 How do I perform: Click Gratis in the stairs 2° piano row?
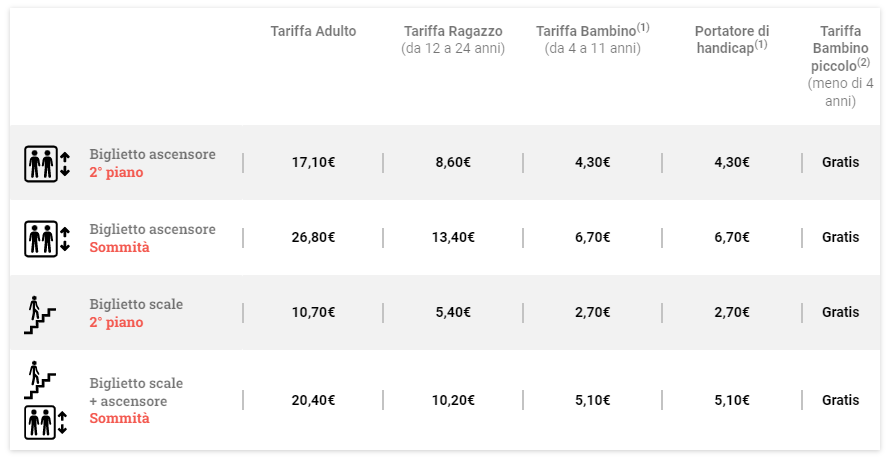[x=840, y=313]
